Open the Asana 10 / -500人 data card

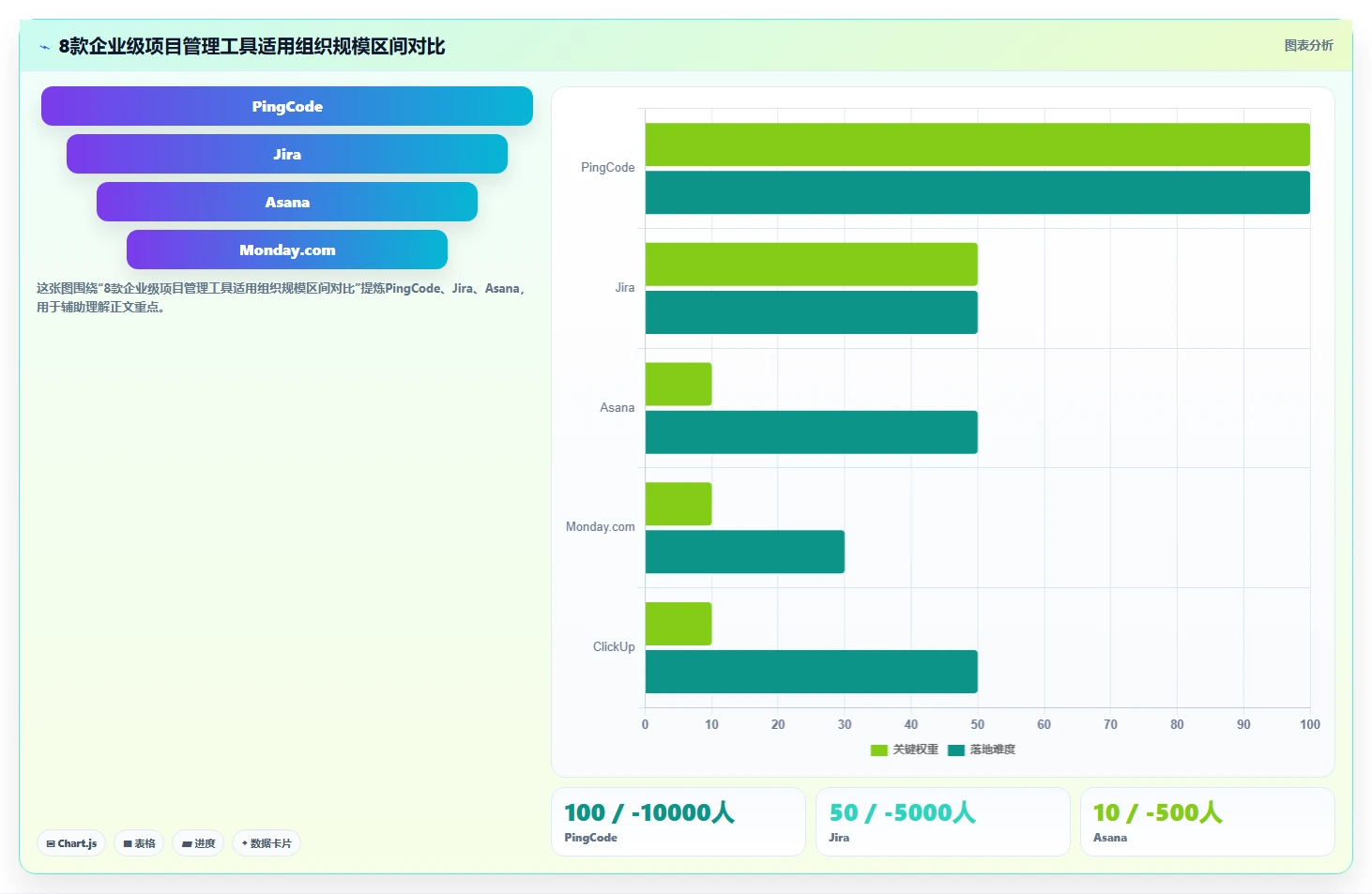click(1208, 822)
